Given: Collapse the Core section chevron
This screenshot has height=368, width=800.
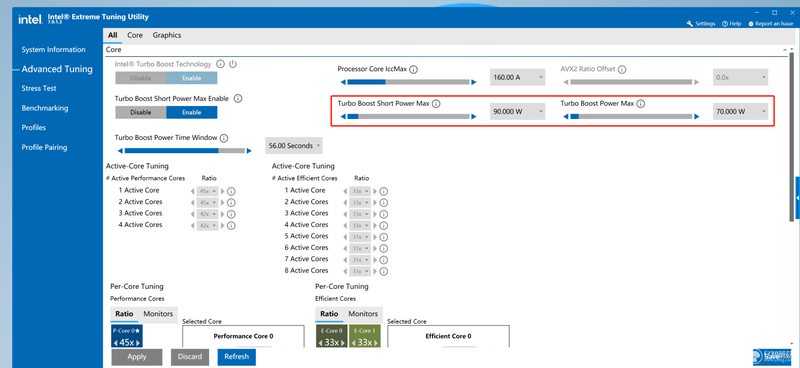Looking at the screenshot, I should click(785, 50).
